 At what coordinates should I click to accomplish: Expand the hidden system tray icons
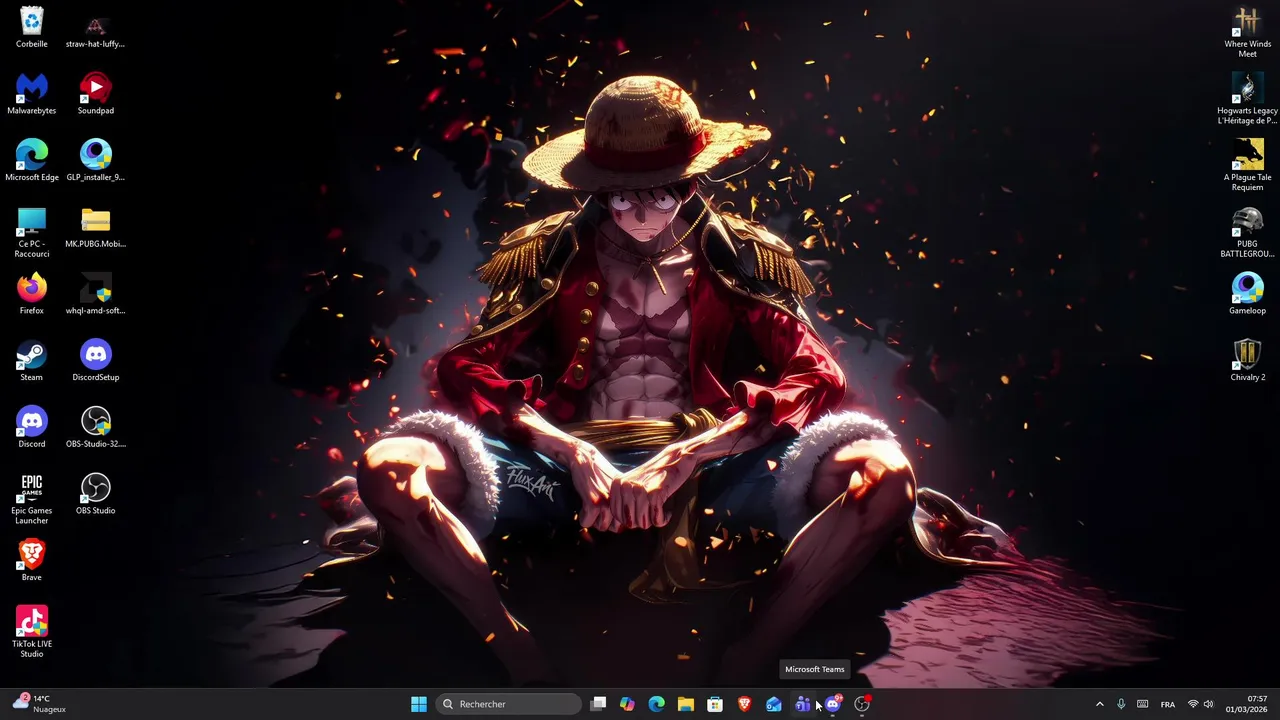coord(1099,704)
